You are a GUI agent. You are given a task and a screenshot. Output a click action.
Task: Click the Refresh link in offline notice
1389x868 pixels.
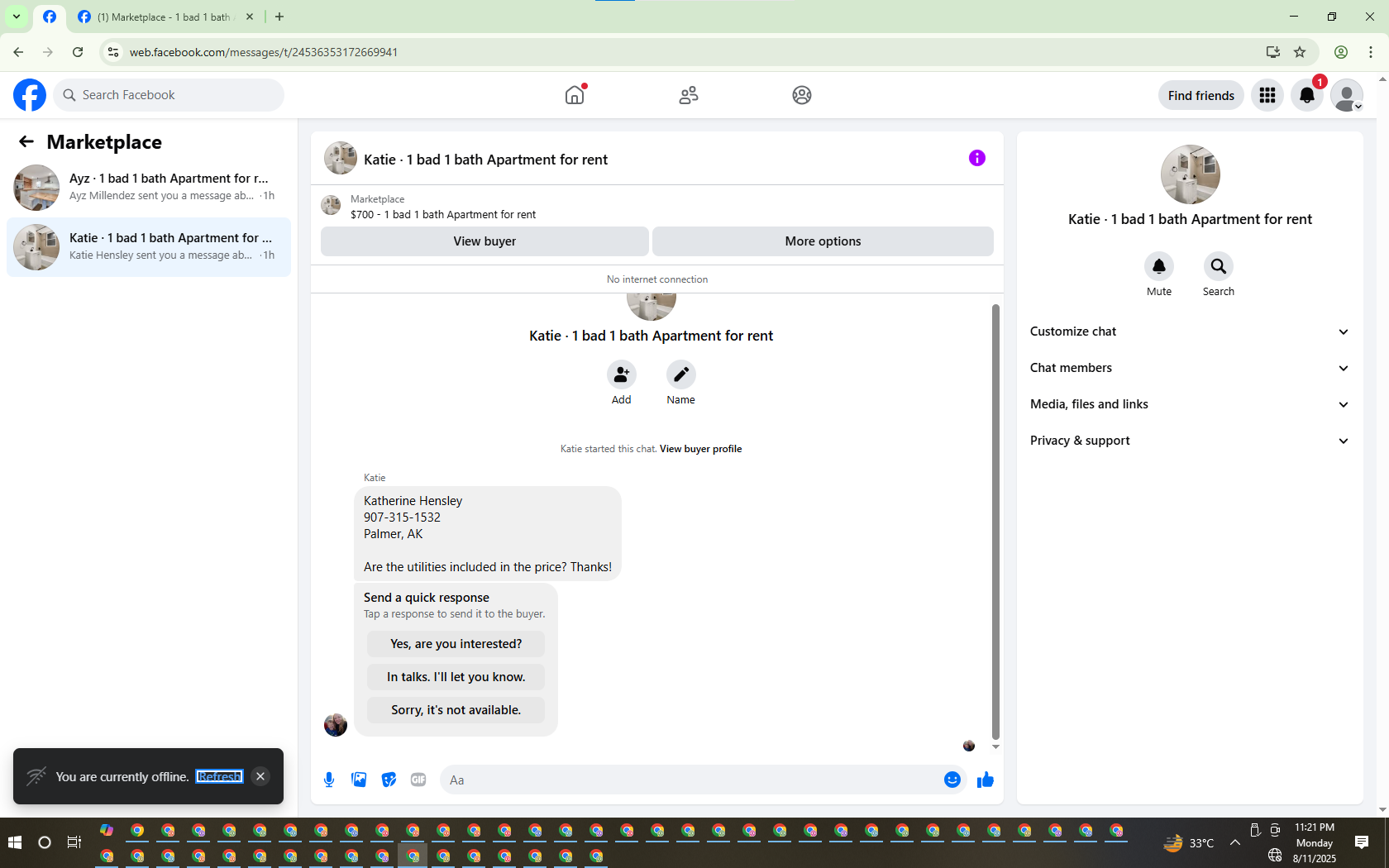219,776
